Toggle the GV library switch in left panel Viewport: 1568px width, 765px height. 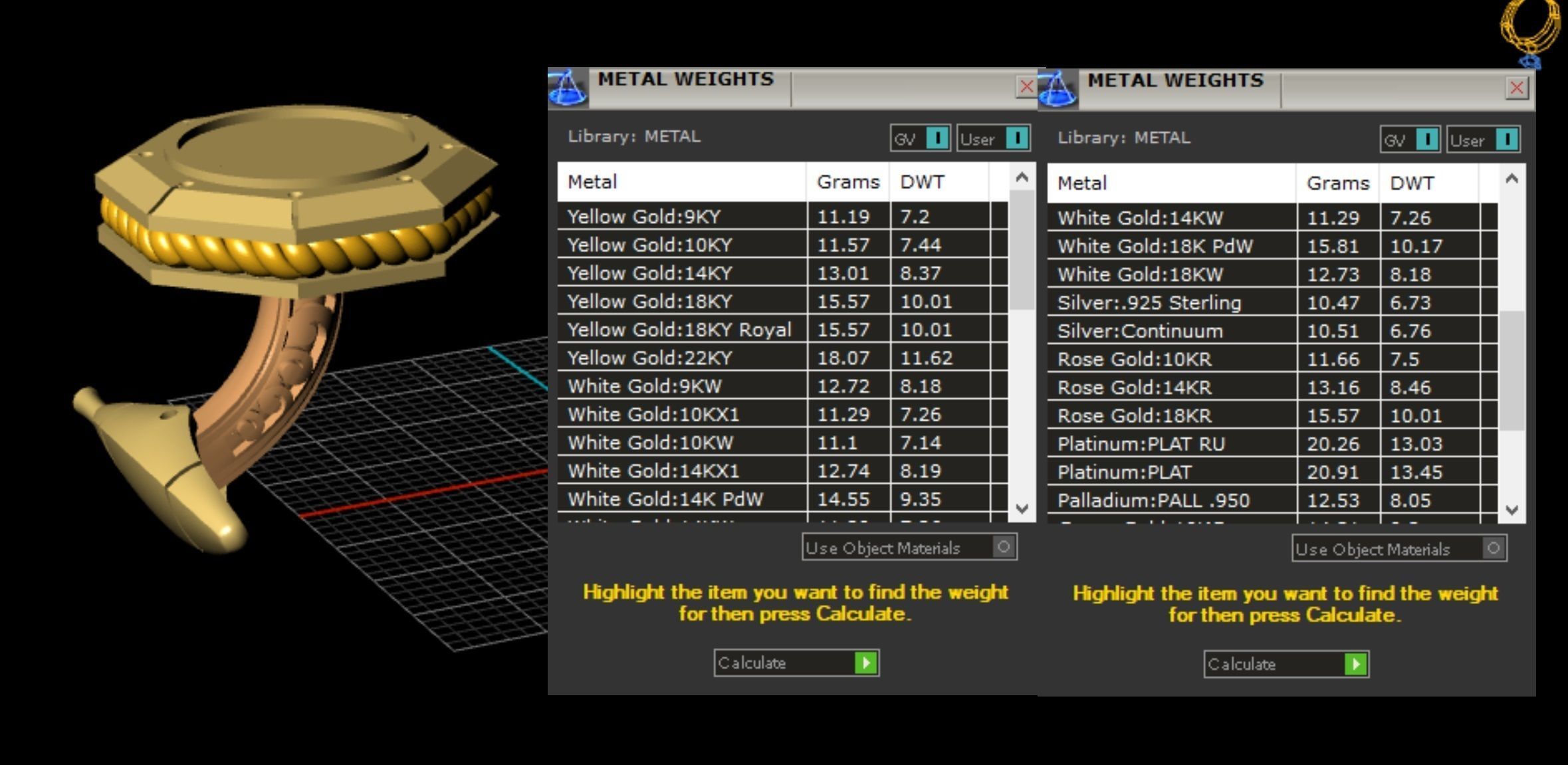(937, 138)
